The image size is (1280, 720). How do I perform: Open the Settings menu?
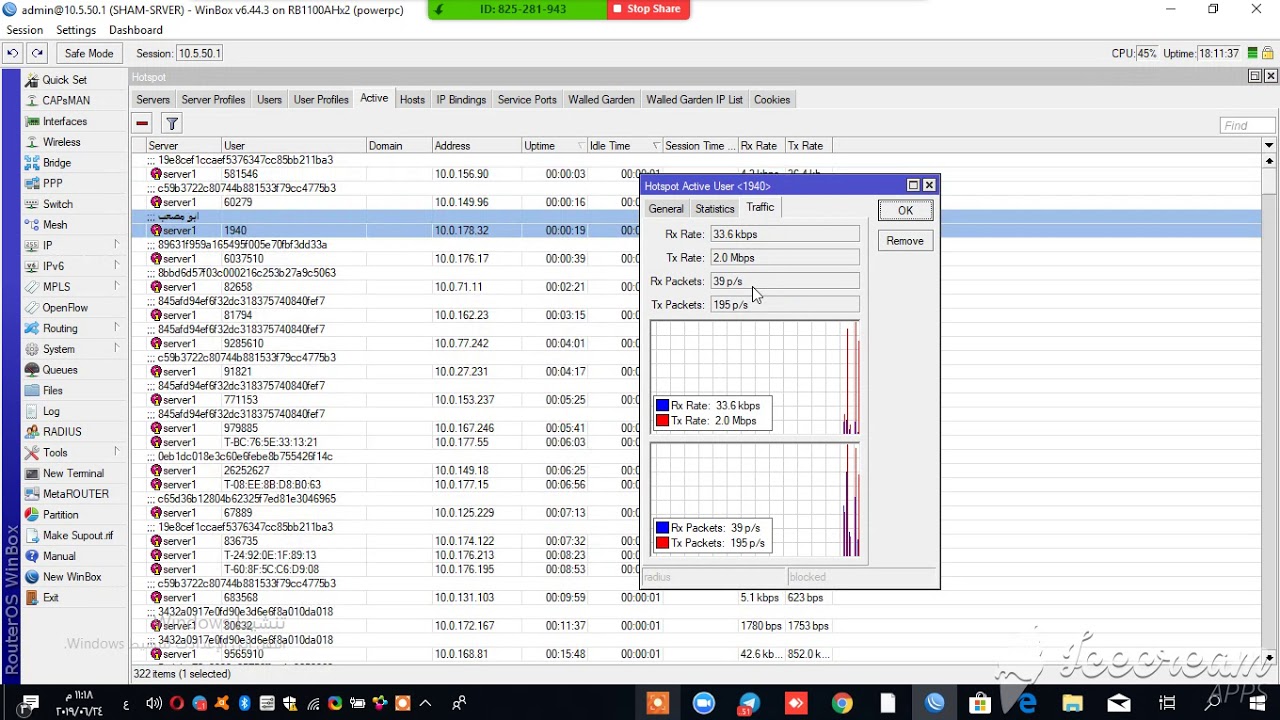(x=76, y=30)
